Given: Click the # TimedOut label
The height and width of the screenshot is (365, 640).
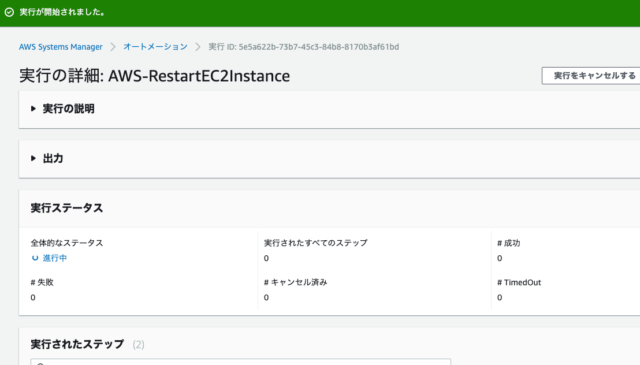Looking at the screenshot, I should 519,283.
